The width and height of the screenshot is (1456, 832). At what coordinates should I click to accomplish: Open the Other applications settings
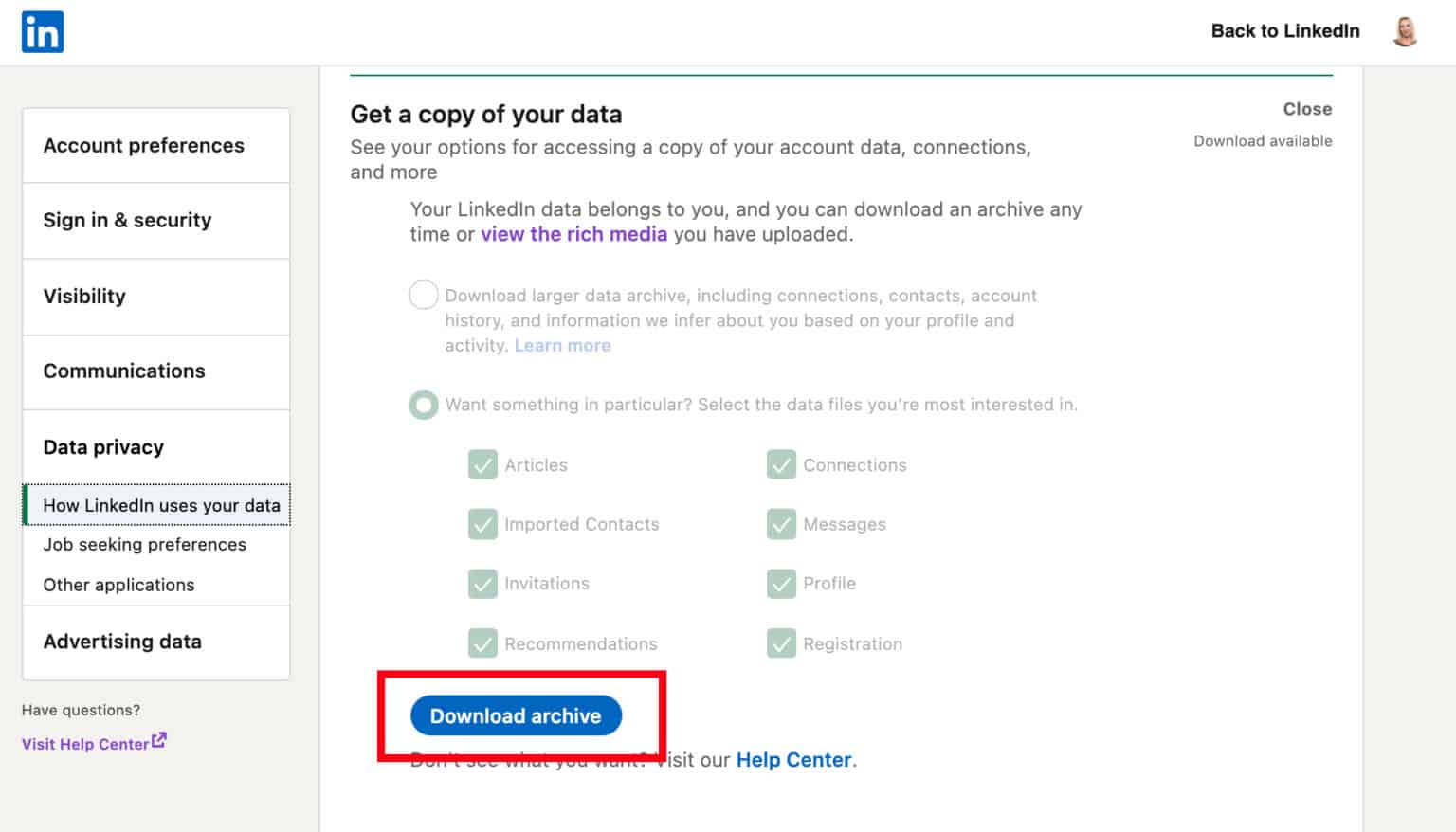click(x=118, y=585)
